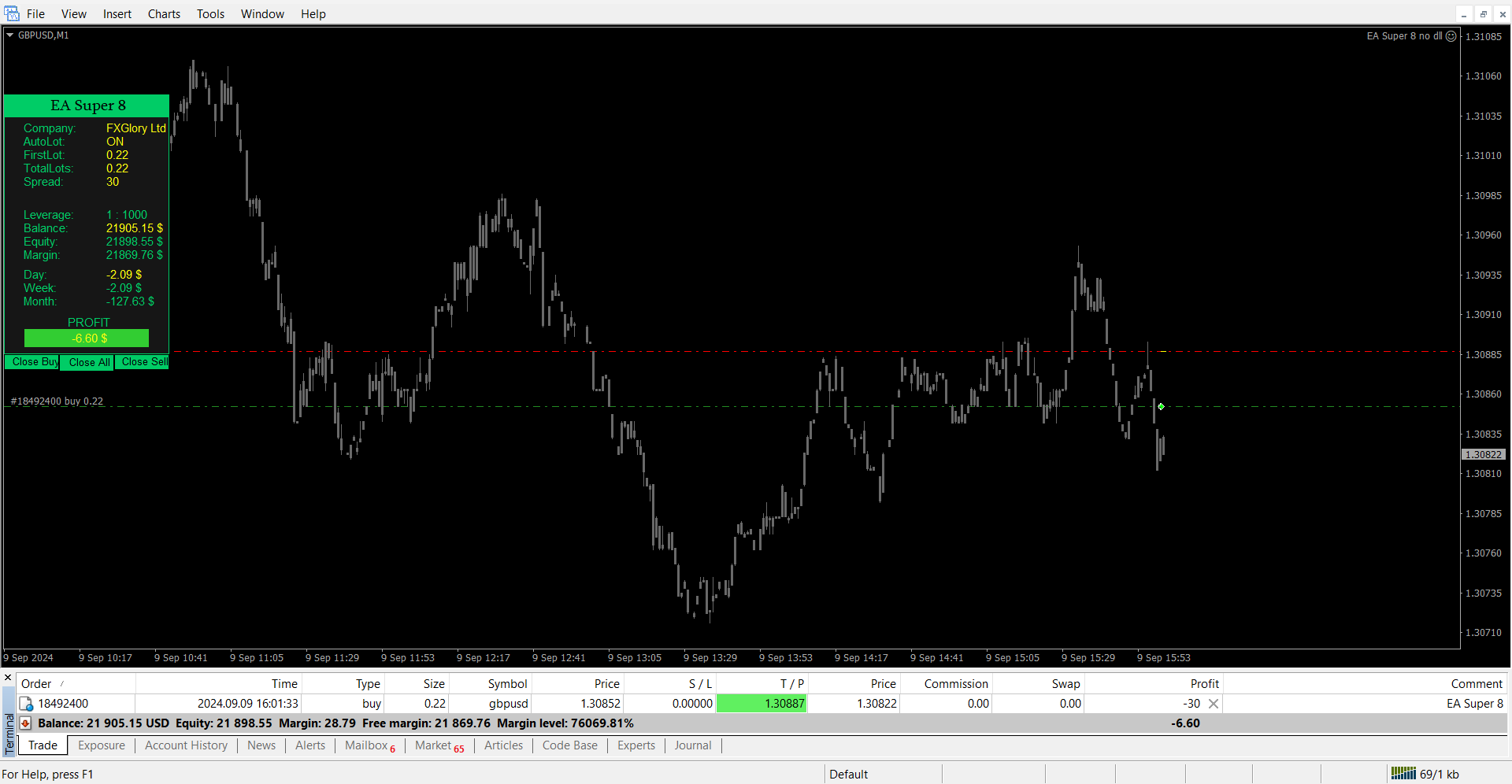
Task: Close order using X beside profit -30
Action: click(1214, 704)
